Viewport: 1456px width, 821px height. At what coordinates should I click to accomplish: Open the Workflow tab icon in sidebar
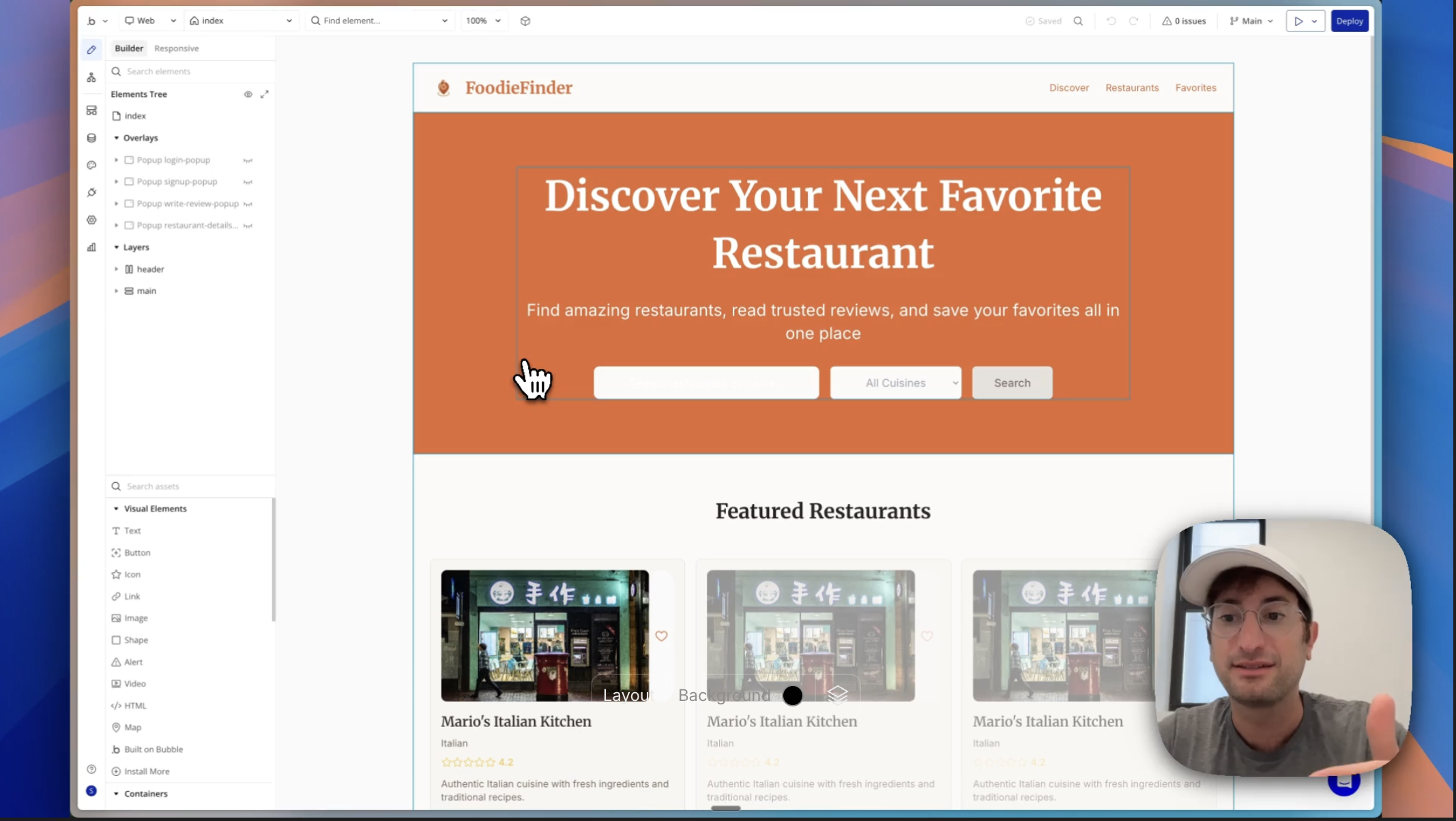(91, 77)
